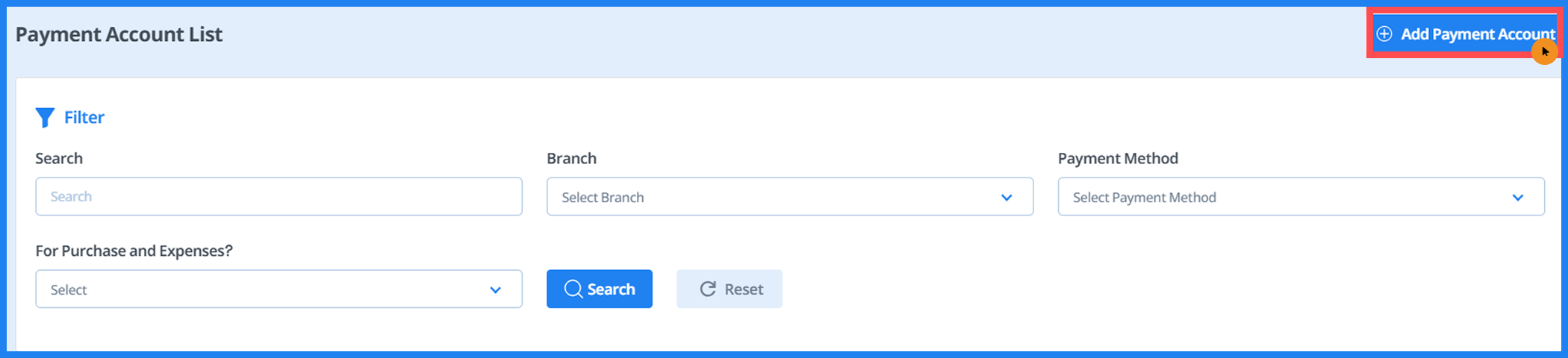Click the circular arrow icon on Reset
Screen dimensions: 1568x358
(x=708, y=289)
